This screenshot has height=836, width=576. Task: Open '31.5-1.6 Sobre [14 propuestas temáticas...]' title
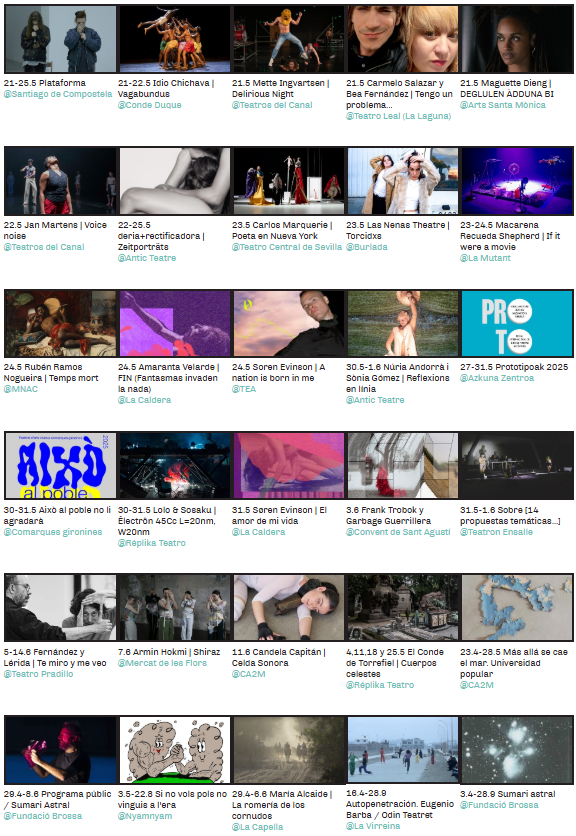click(510, 516)
